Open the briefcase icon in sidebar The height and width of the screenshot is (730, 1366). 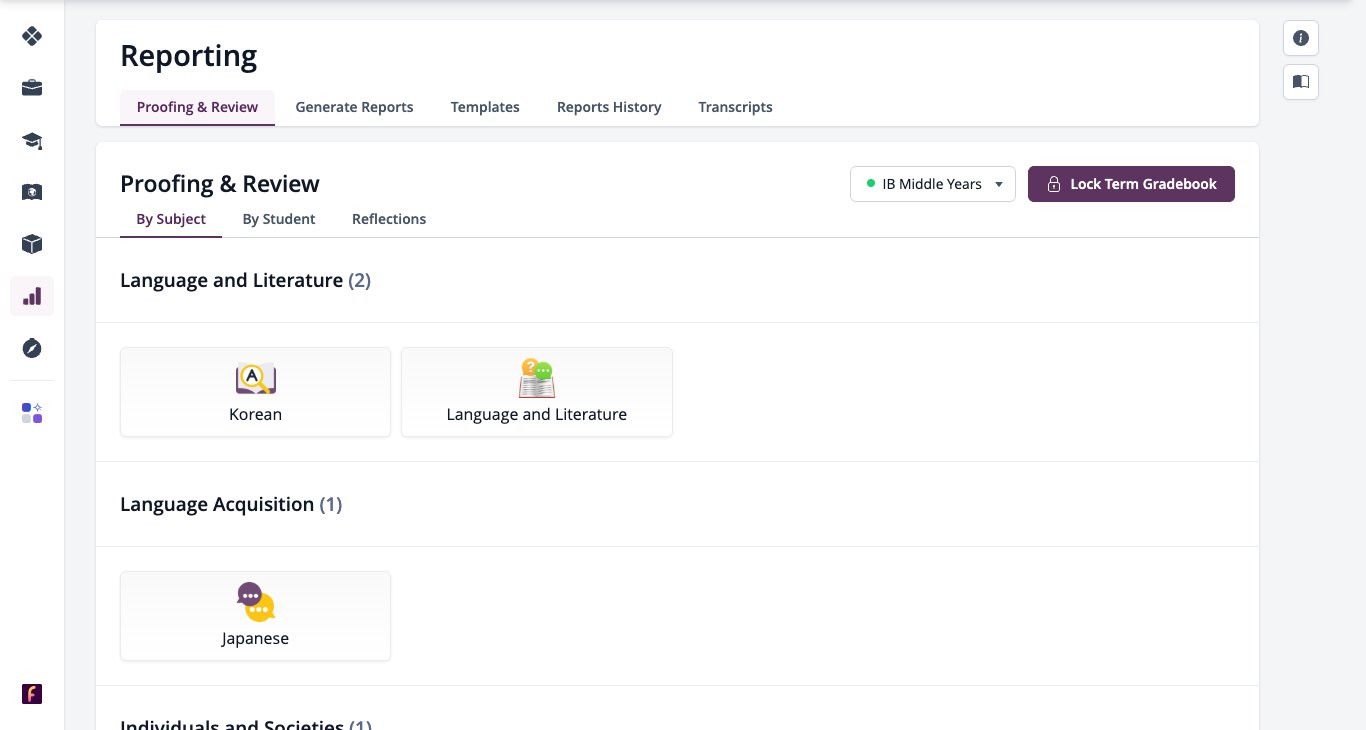[x=32, y=88]
